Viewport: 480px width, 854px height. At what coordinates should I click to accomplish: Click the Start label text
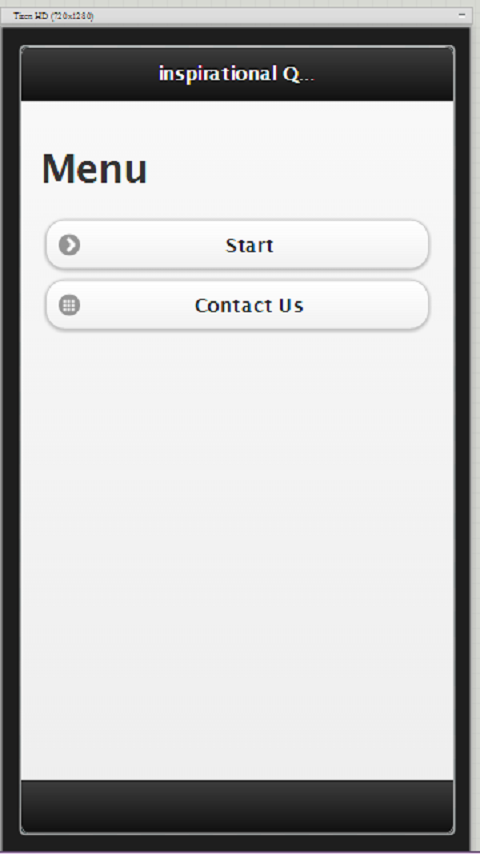click(250, 245)
